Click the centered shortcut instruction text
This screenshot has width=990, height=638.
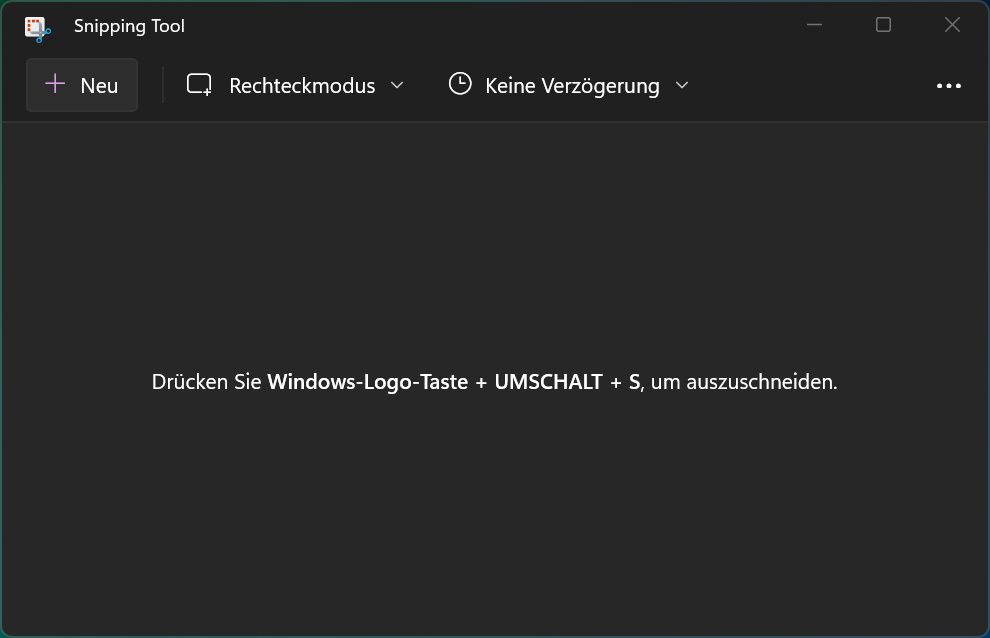click(x=494, y=382)
